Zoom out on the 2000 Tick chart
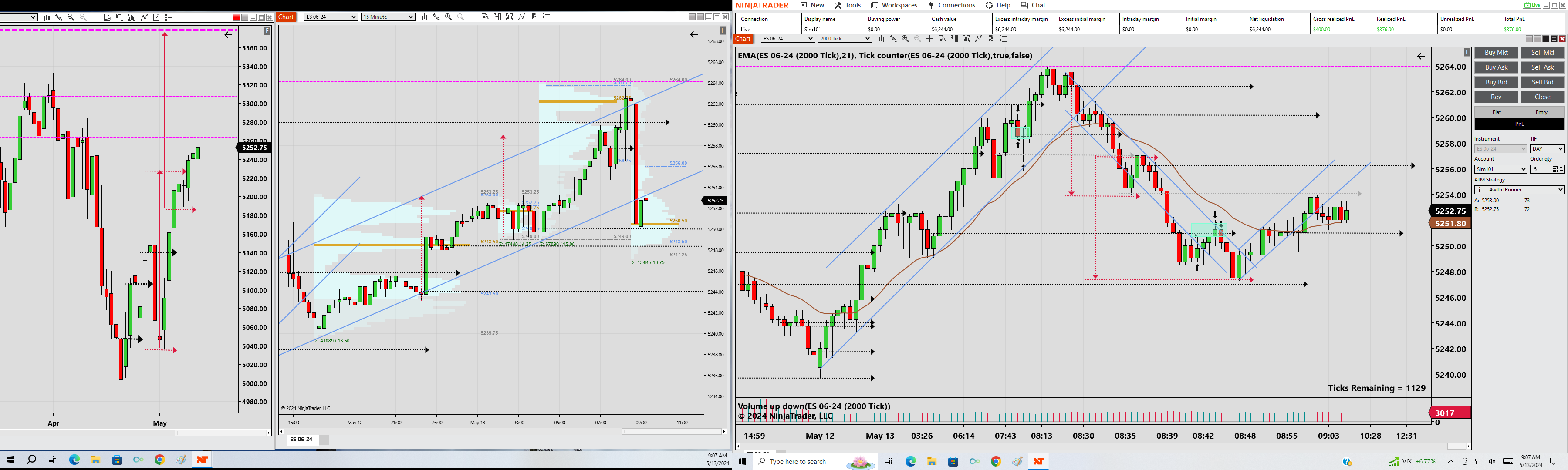This screenshot has width=1568, height=470. (x=918, y=39)
